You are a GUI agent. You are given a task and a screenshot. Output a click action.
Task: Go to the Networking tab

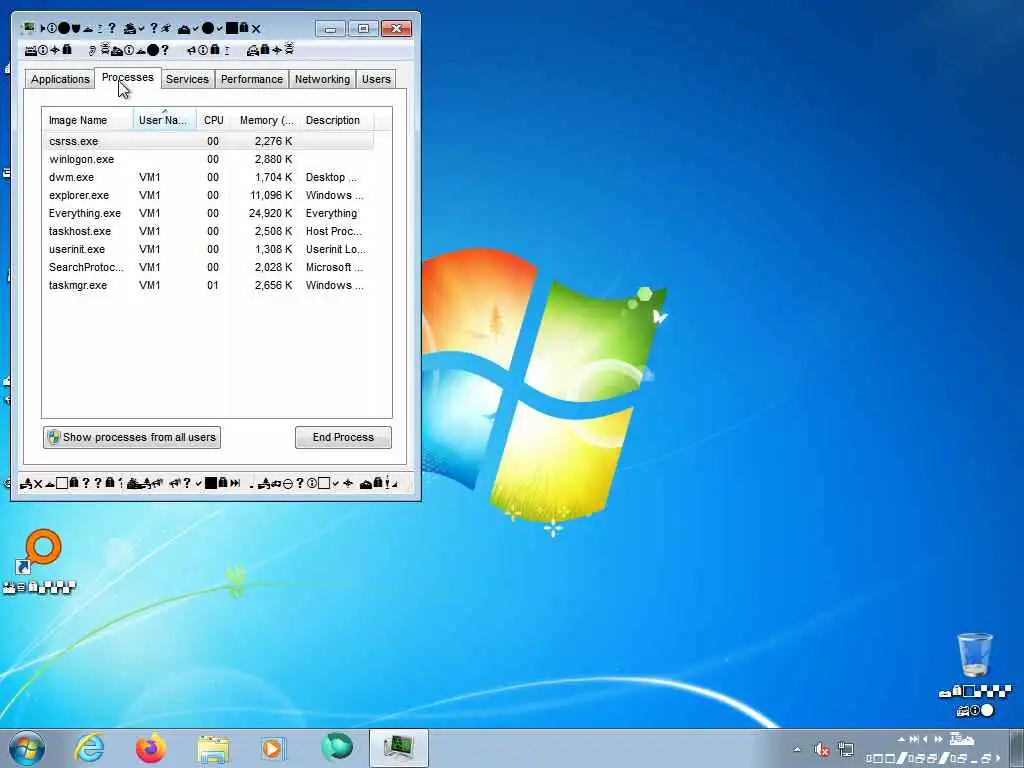pyautogui.click(x=322, y=79)
